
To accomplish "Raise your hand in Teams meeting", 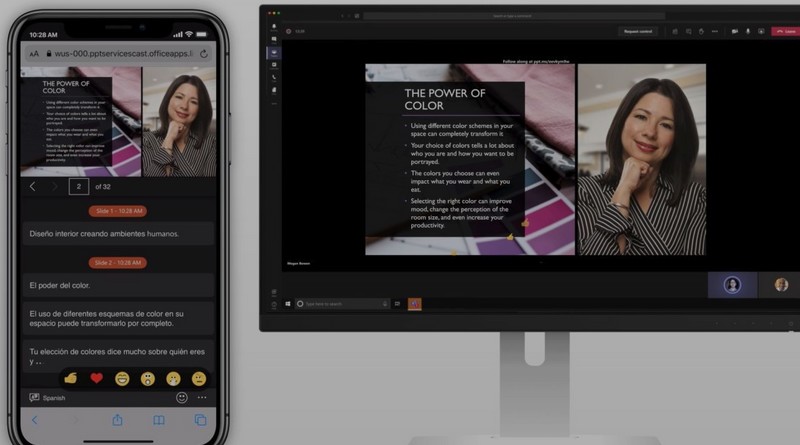I will click(702, 31).
